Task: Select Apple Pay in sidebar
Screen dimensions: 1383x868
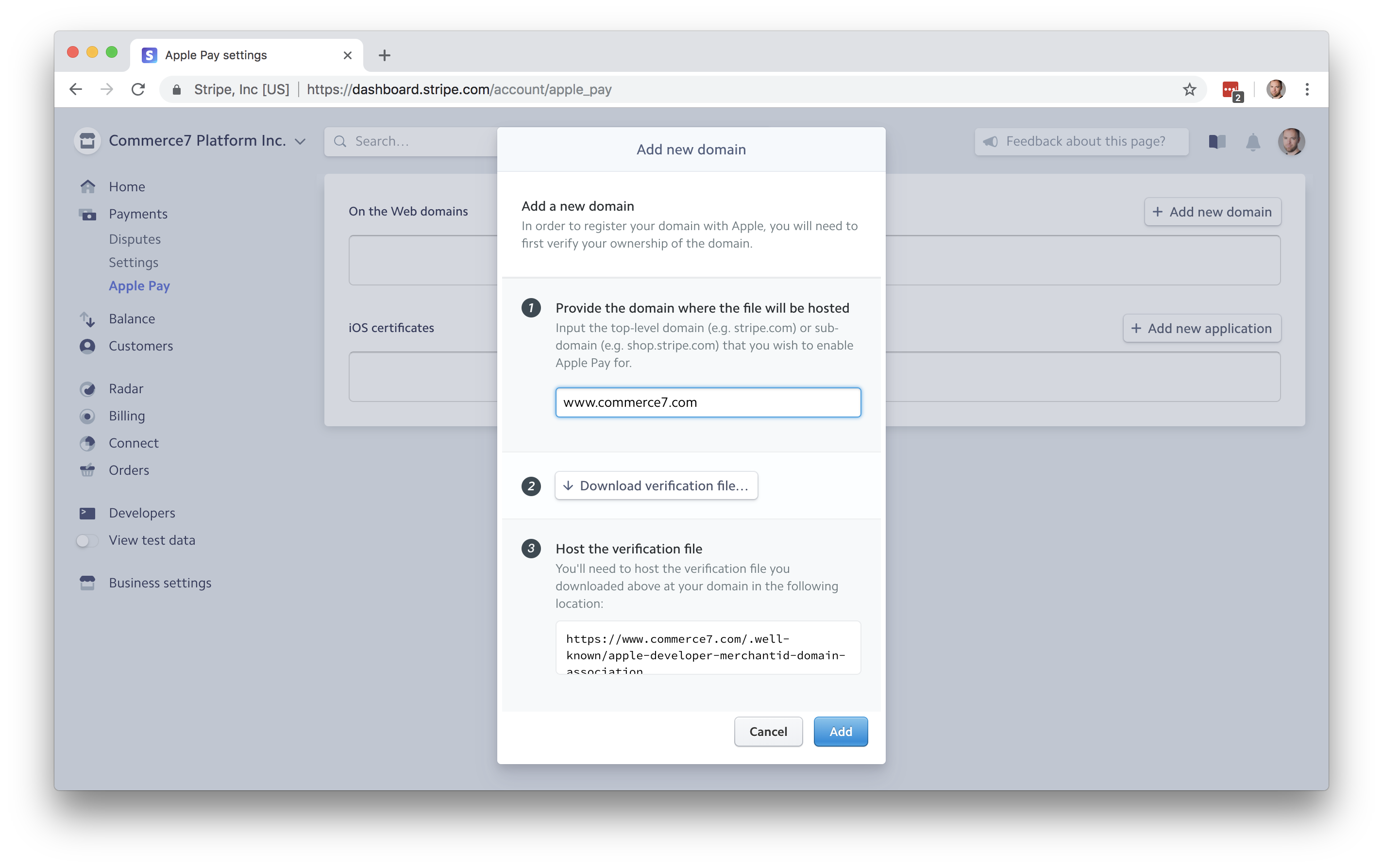Action: coord(139,286)
